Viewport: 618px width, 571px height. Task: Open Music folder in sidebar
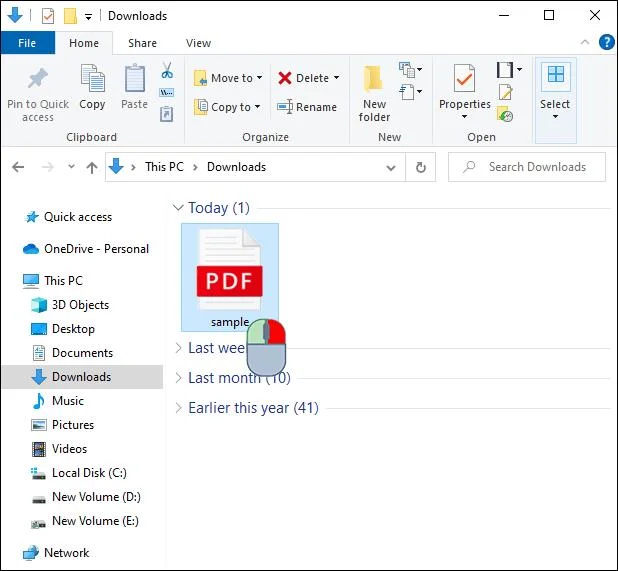[x=58, y=401]
